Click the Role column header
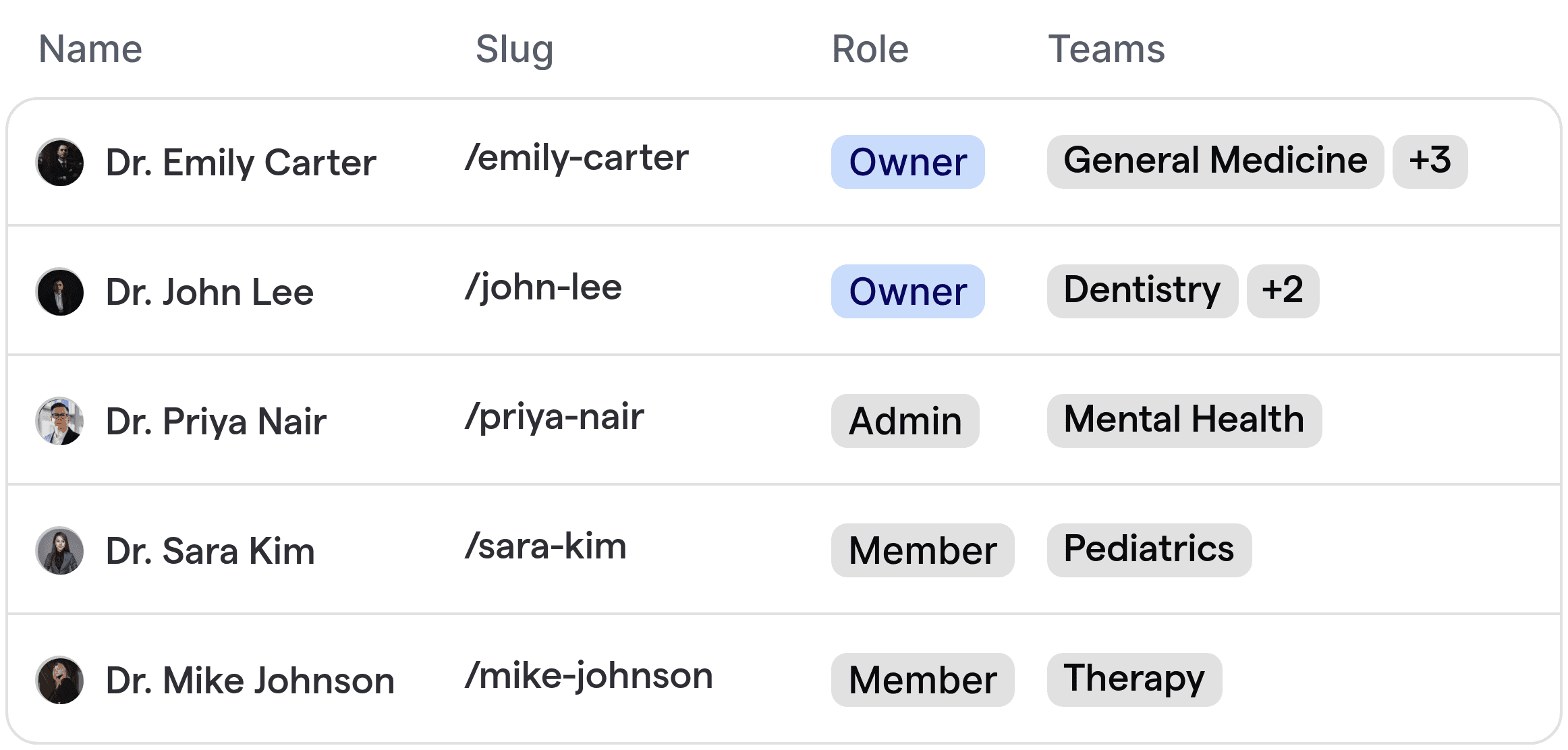 coord(870,48)
